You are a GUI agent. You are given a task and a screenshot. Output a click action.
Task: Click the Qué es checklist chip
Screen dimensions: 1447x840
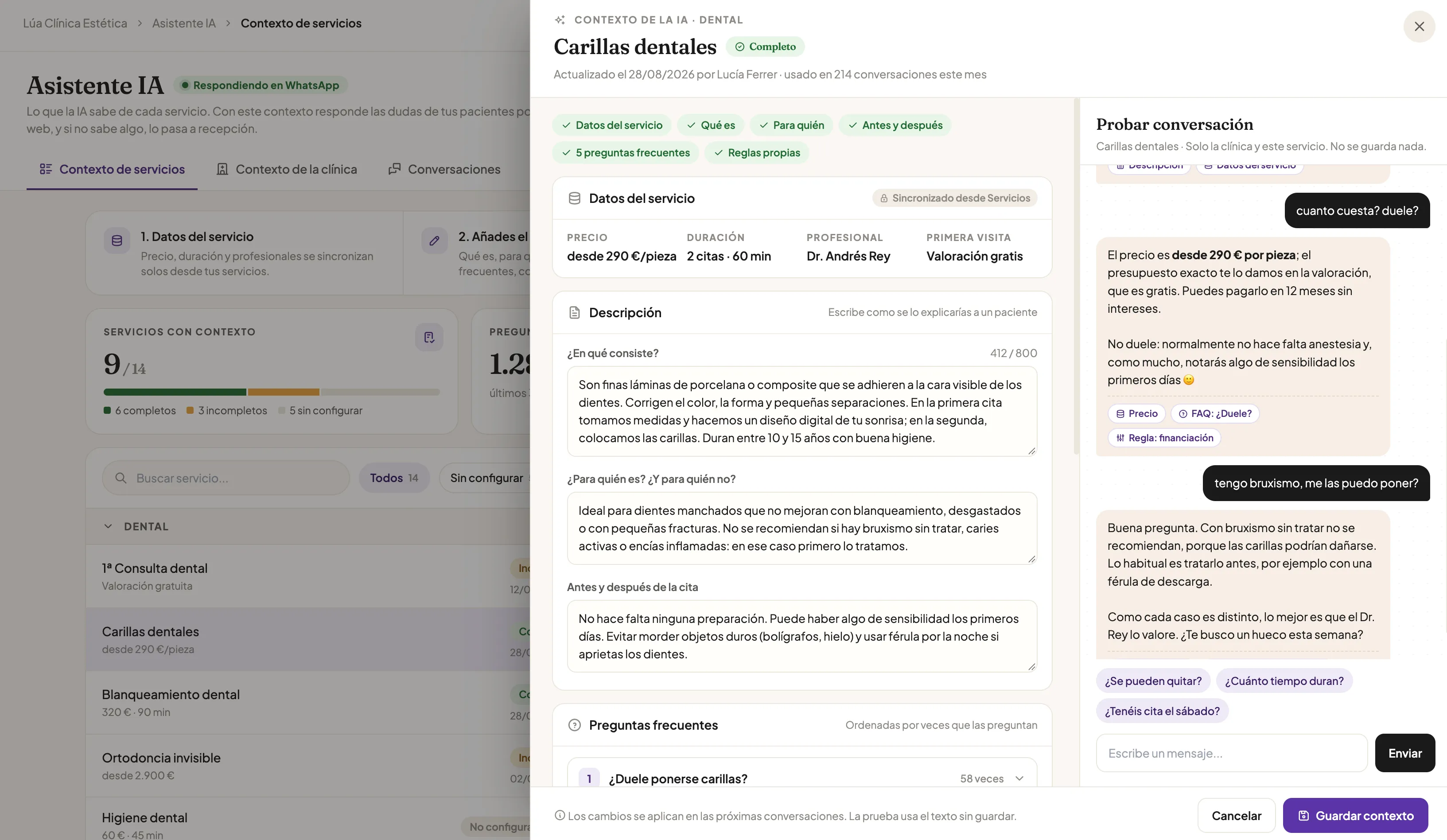click(x=711, y=125)
